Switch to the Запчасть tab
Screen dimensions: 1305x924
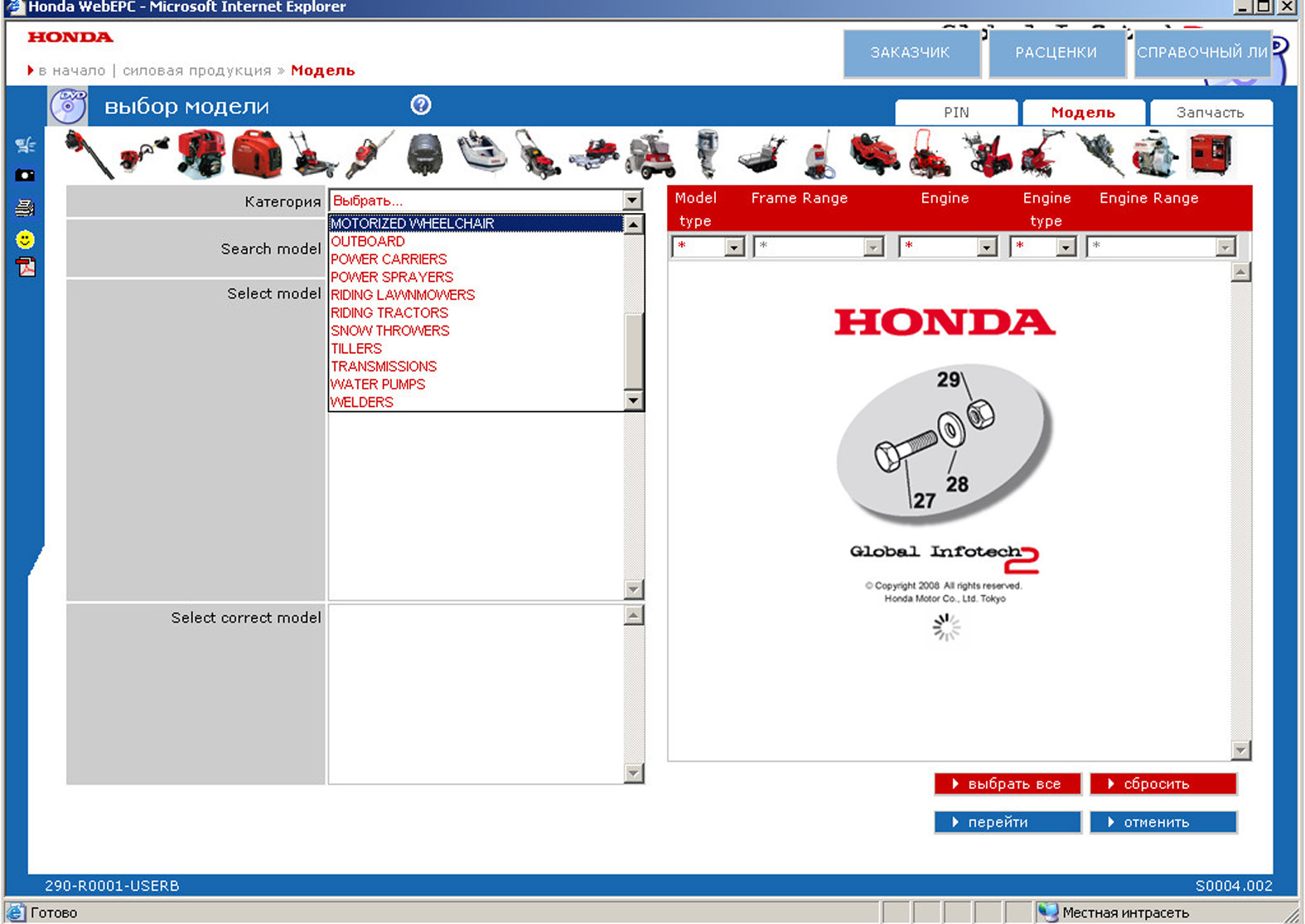tap(1210, 113)
